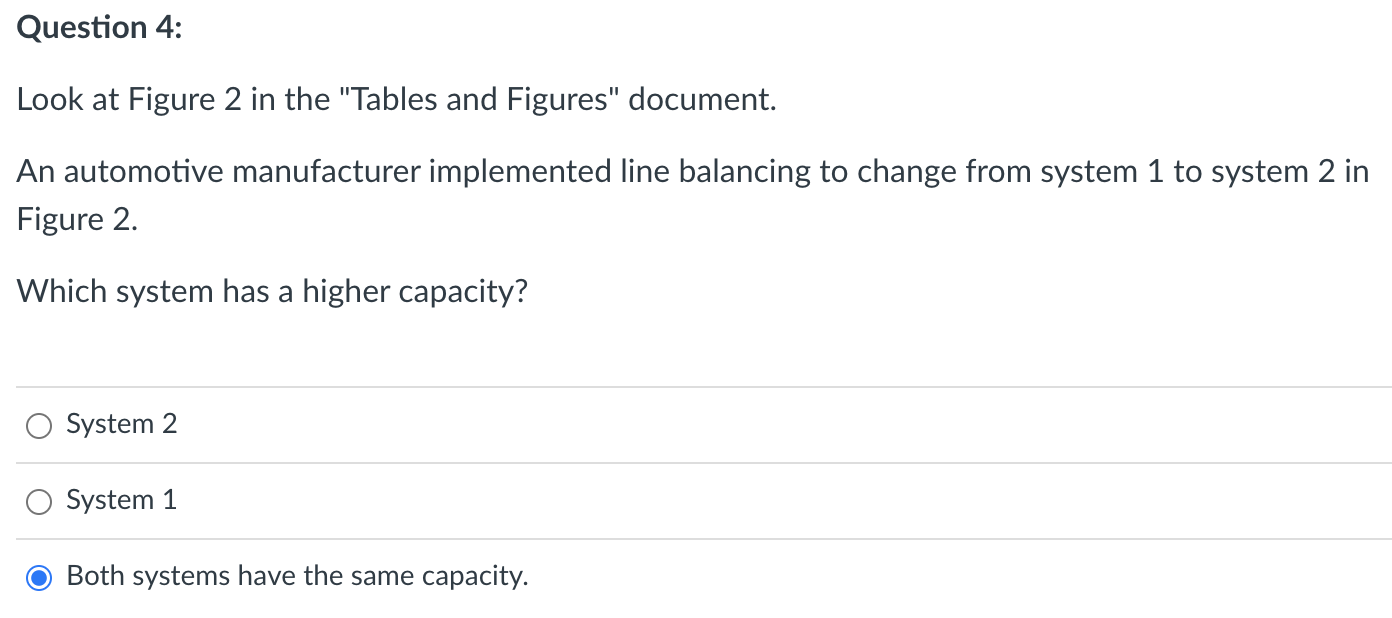Click the words "automotive manufacturer"
This screenshot has height=618, width=1392.
(x=246, y=172)
